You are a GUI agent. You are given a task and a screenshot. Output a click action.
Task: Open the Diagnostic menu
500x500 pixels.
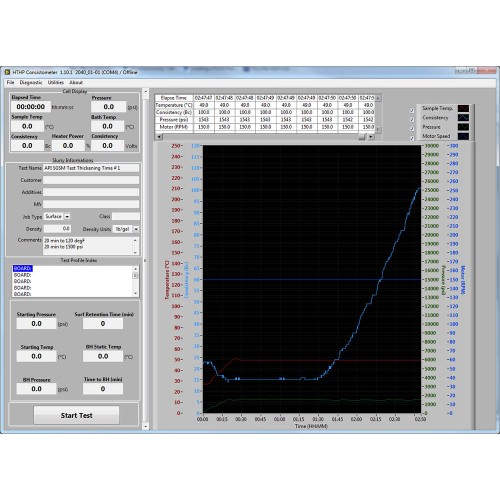(x=31, y=82)
